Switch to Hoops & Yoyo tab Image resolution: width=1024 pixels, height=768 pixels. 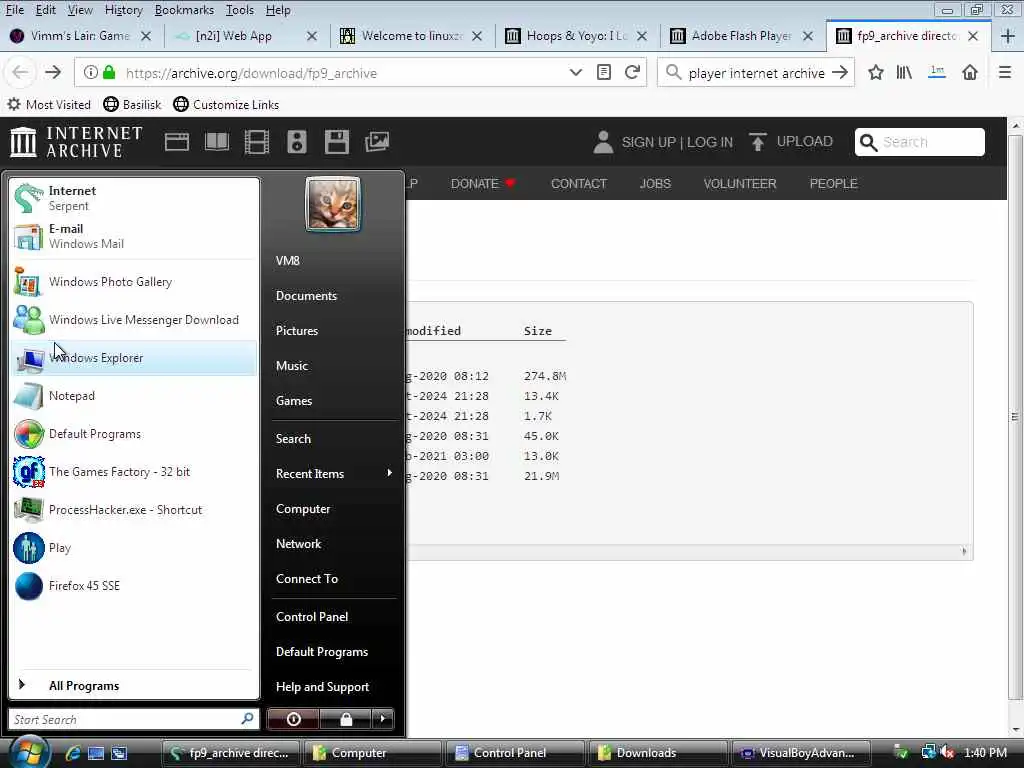point(575,36)
